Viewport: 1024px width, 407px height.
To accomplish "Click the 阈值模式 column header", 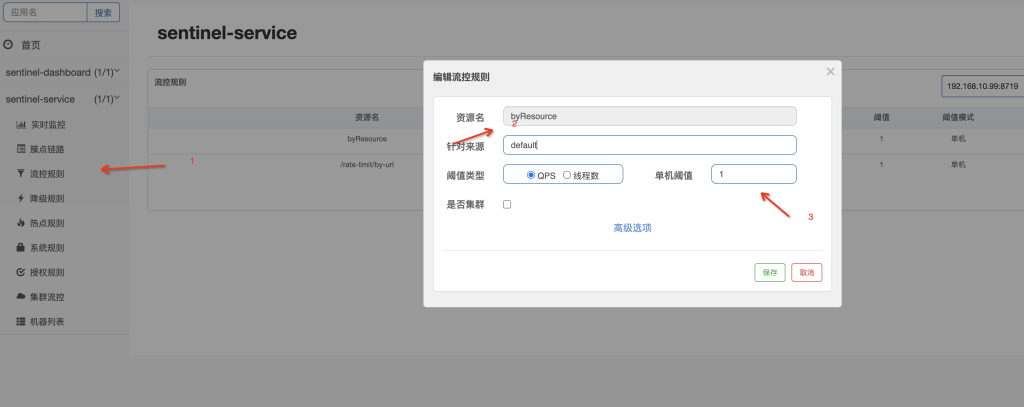I will 958,117.
